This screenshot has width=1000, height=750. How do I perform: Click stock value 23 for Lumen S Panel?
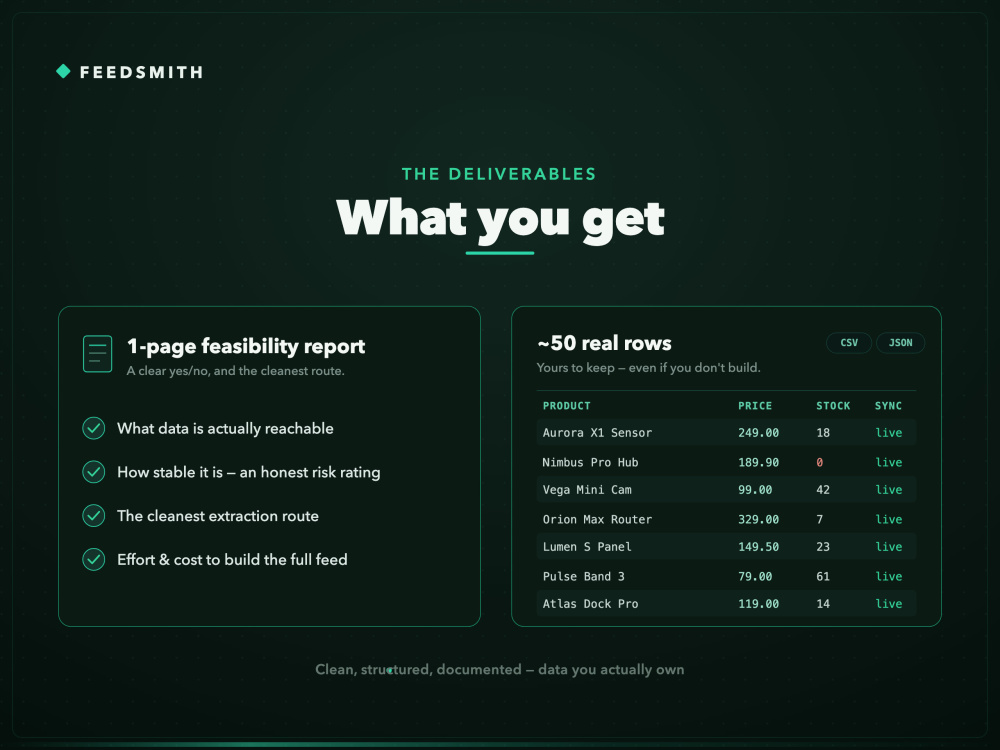tap(823, 547)
